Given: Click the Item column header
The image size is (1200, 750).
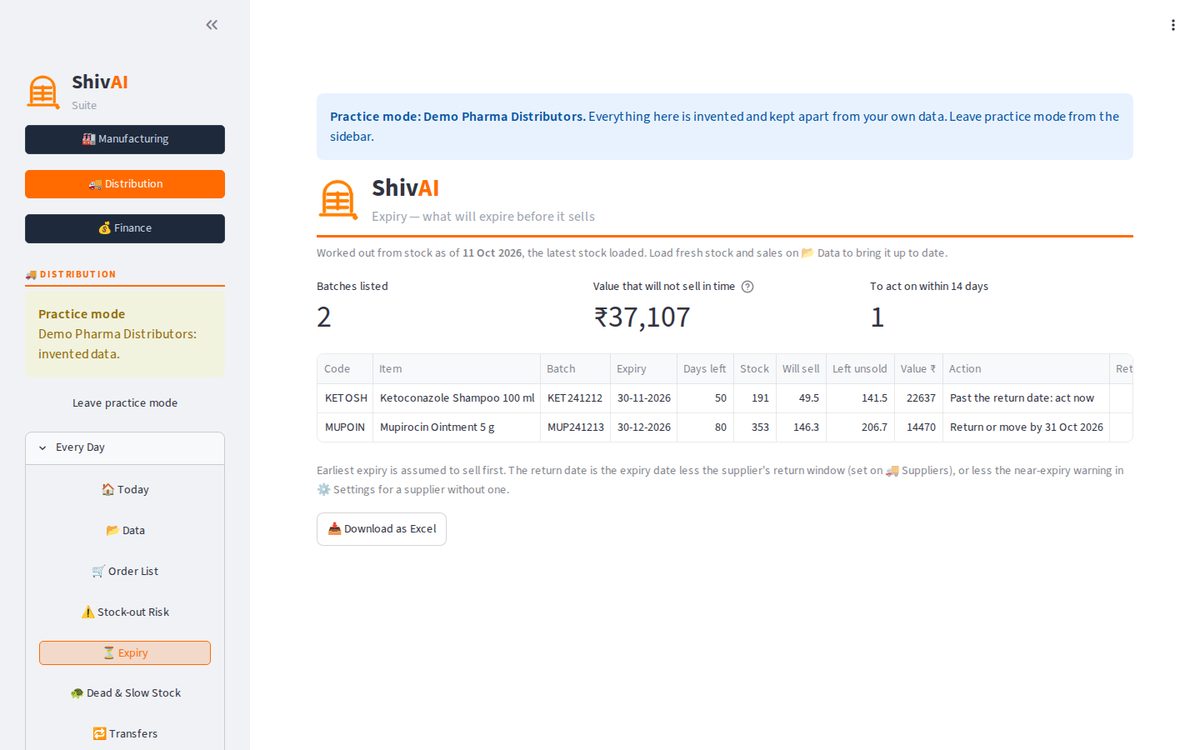Looking at the screenshot, I should 457,369.
